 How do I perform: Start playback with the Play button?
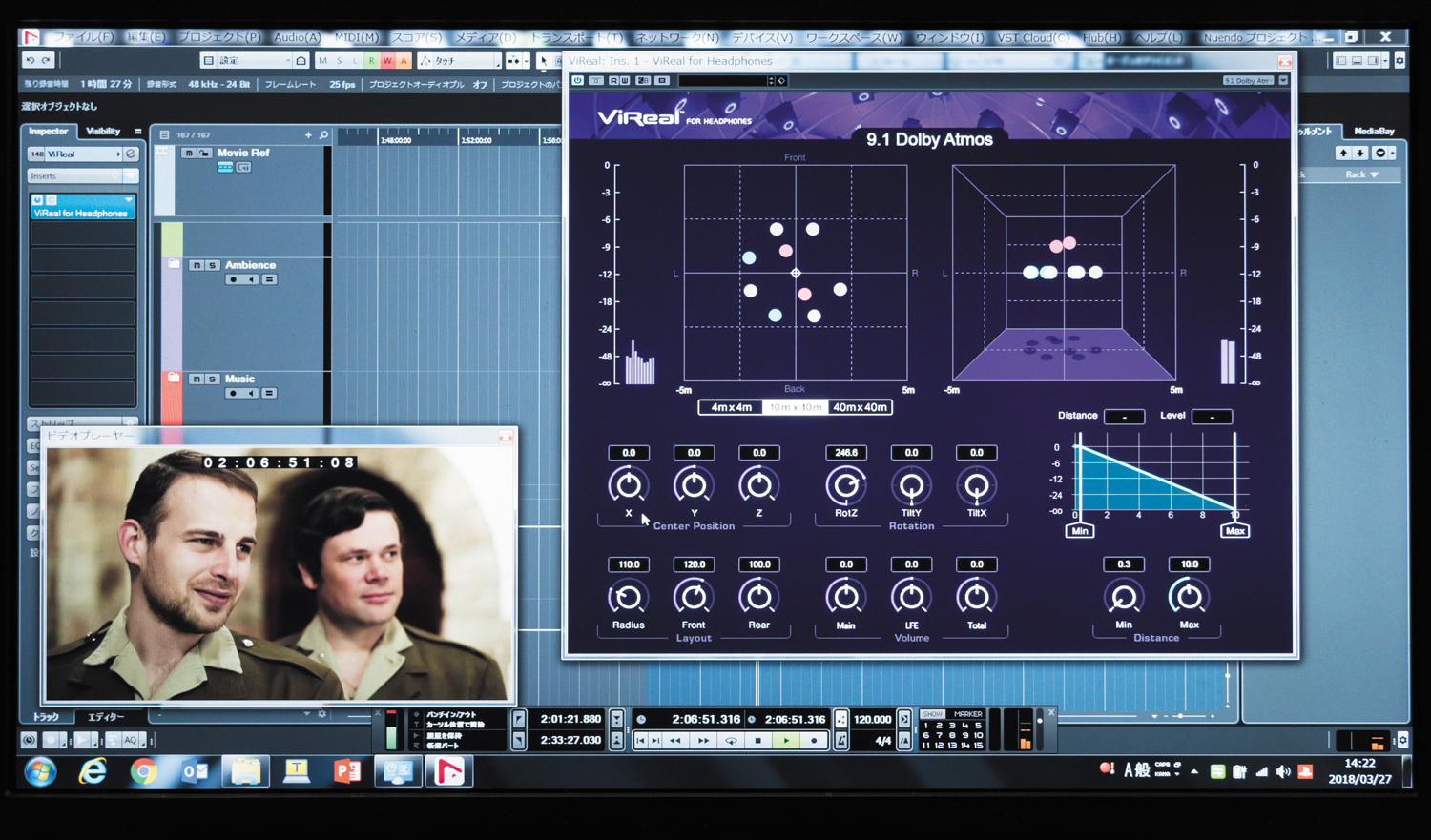786,741
